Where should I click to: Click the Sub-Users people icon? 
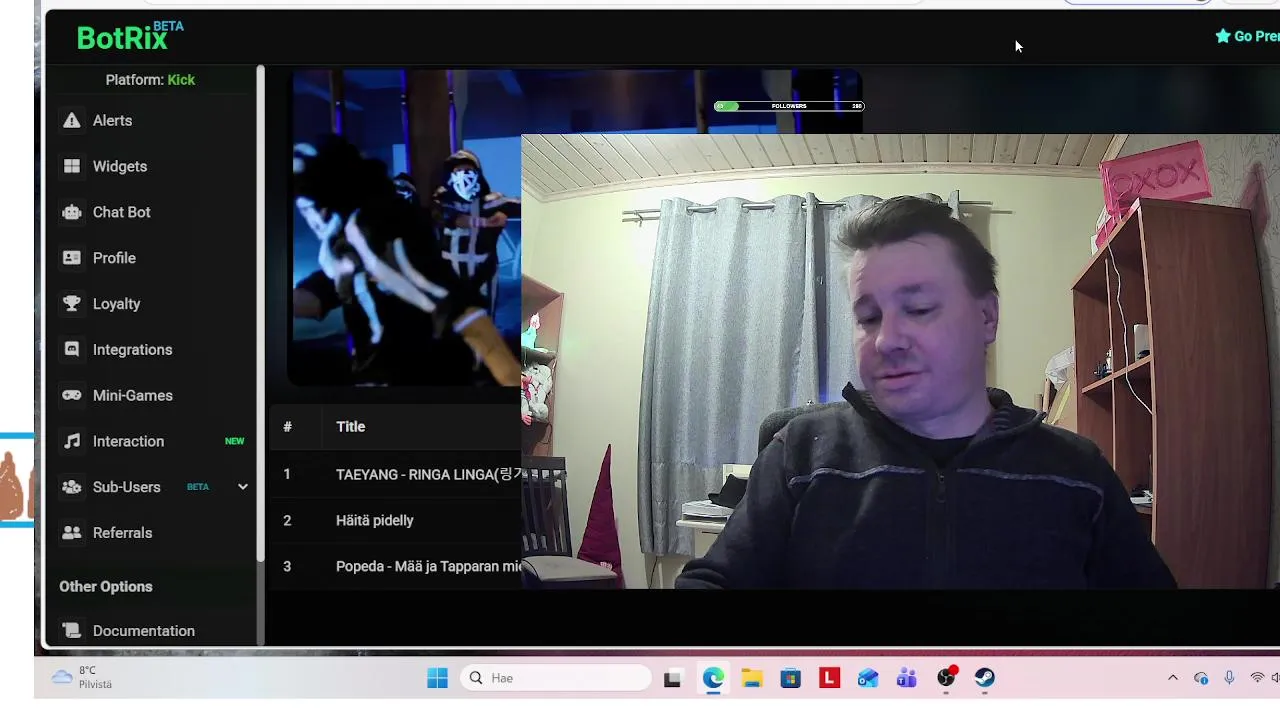pyautogui.click(x=72, y=487)
